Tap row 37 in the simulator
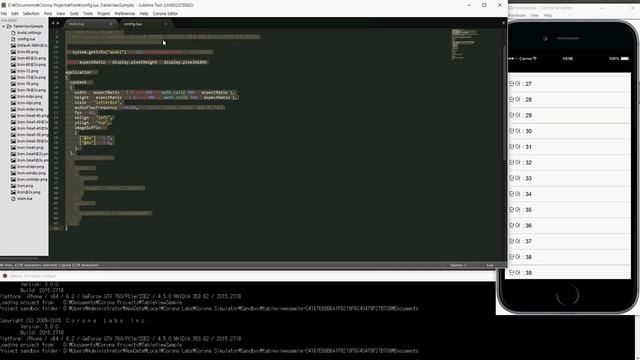Image resolution: width=640 pixels, height=360 pixels. click(x=568, y=241)
